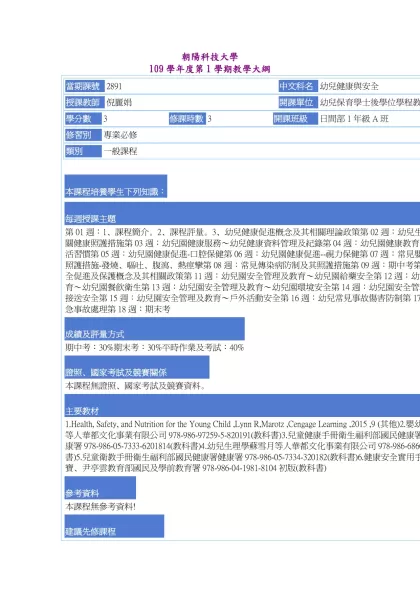The image size is (420, 593).
Task: Select value 一般課程
Action: pyautogui.click(x=120, y=151)
